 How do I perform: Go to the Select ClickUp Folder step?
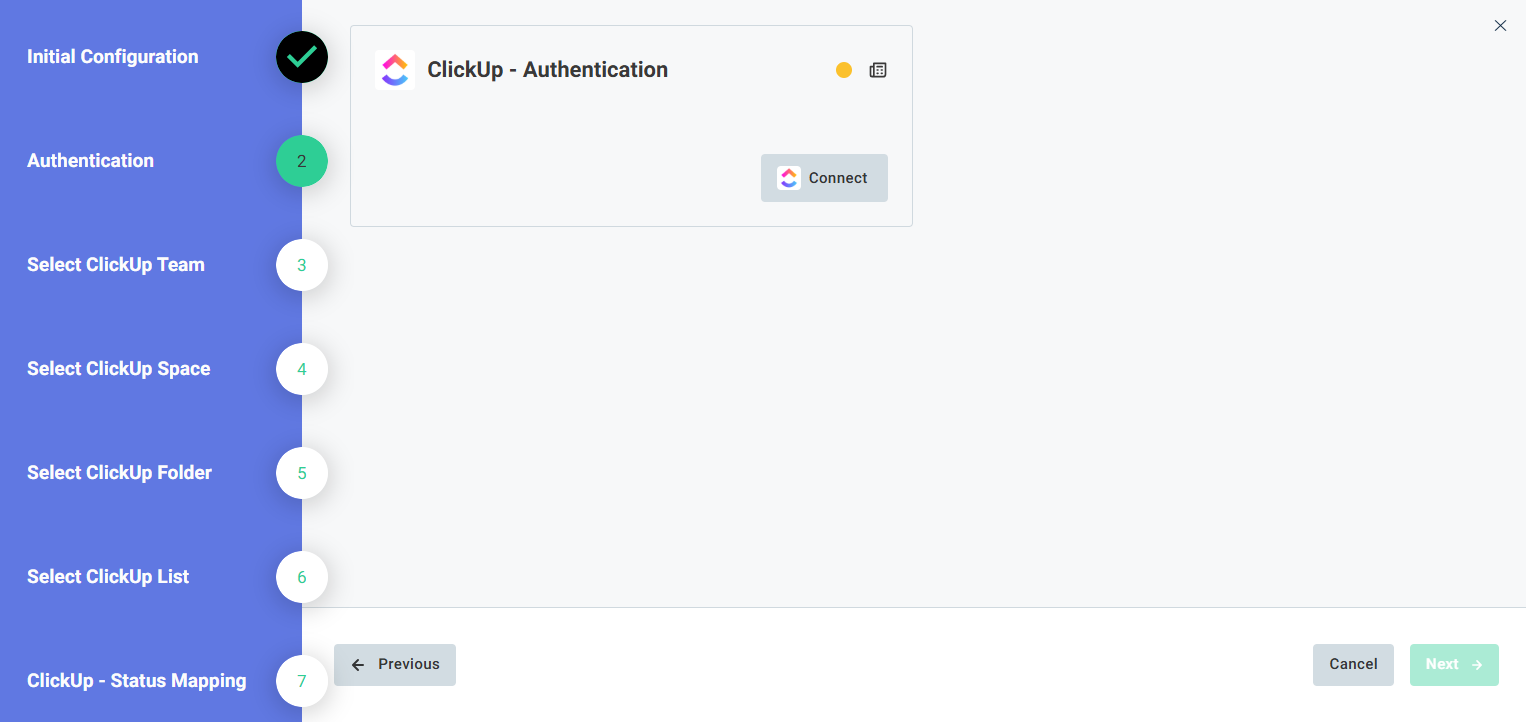120,473
